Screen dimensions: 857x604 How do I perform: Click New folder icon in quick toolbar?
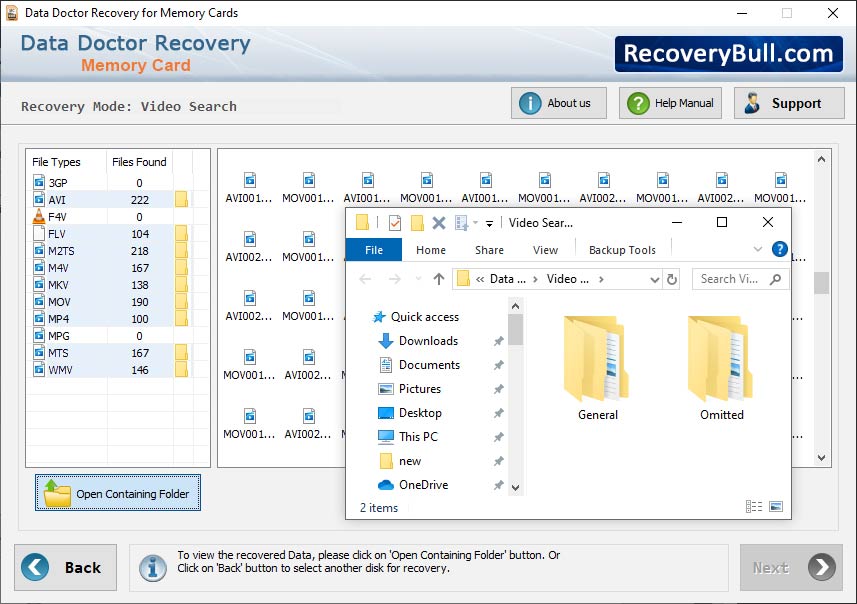click(417, 222)
